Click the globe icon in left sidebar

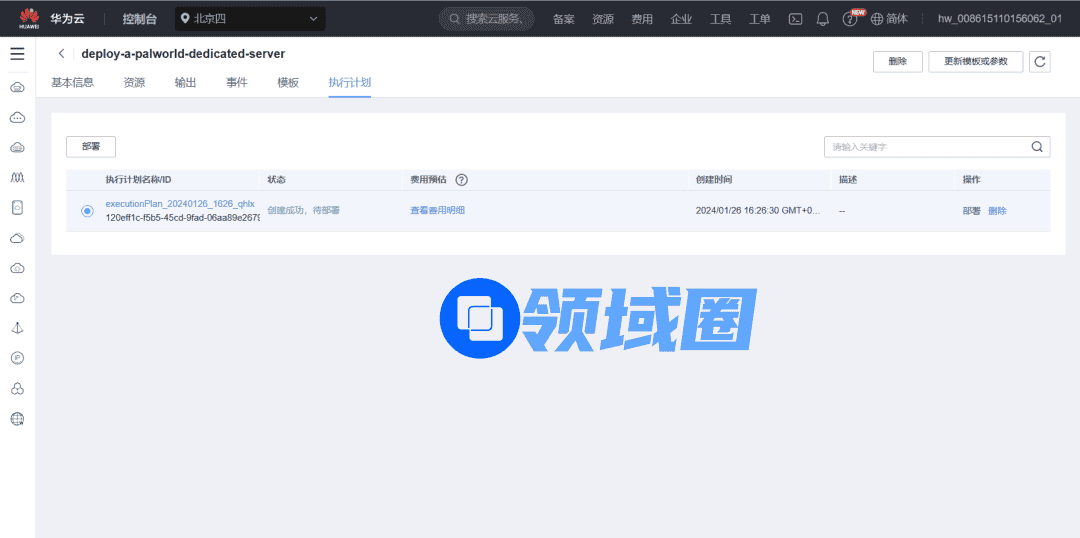(17, 419)
